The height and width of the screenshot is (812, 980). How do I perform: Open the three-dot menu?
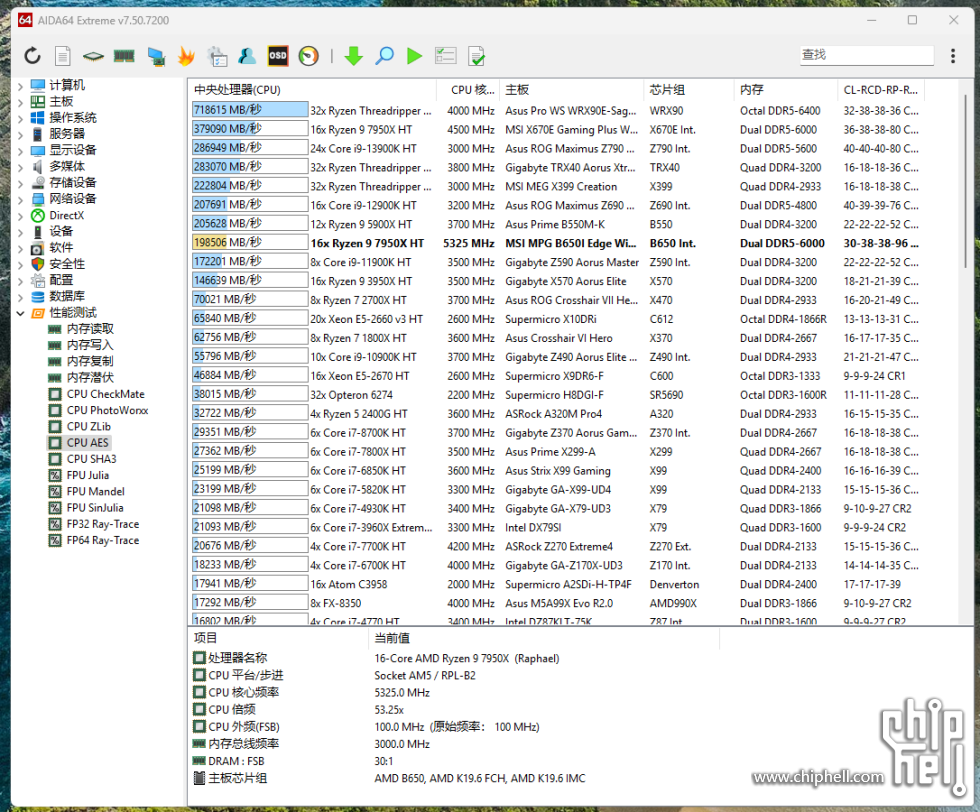(x=952, y=56)
